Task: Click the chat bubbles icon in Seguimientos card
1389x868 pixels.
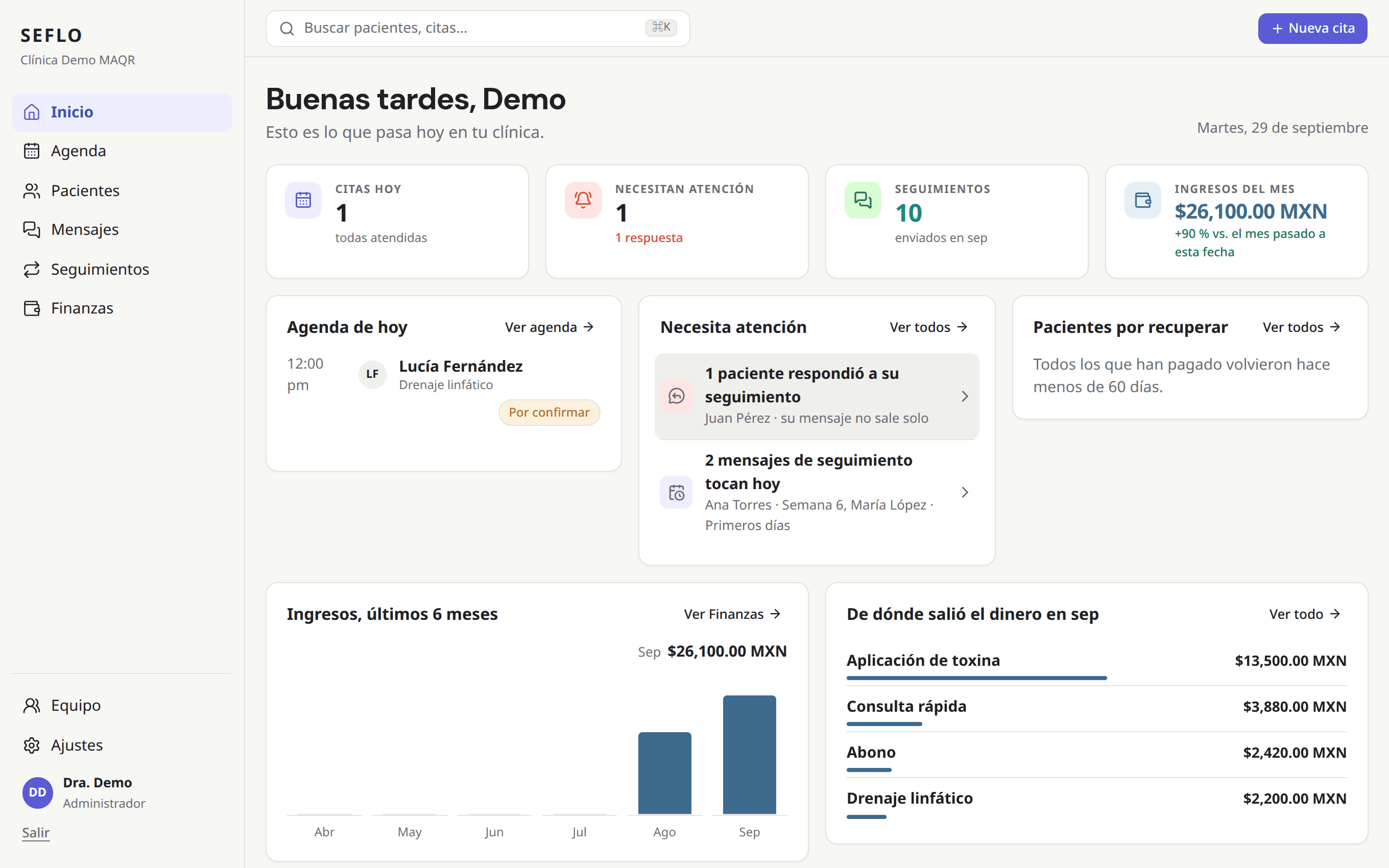Action: (863, 200)
